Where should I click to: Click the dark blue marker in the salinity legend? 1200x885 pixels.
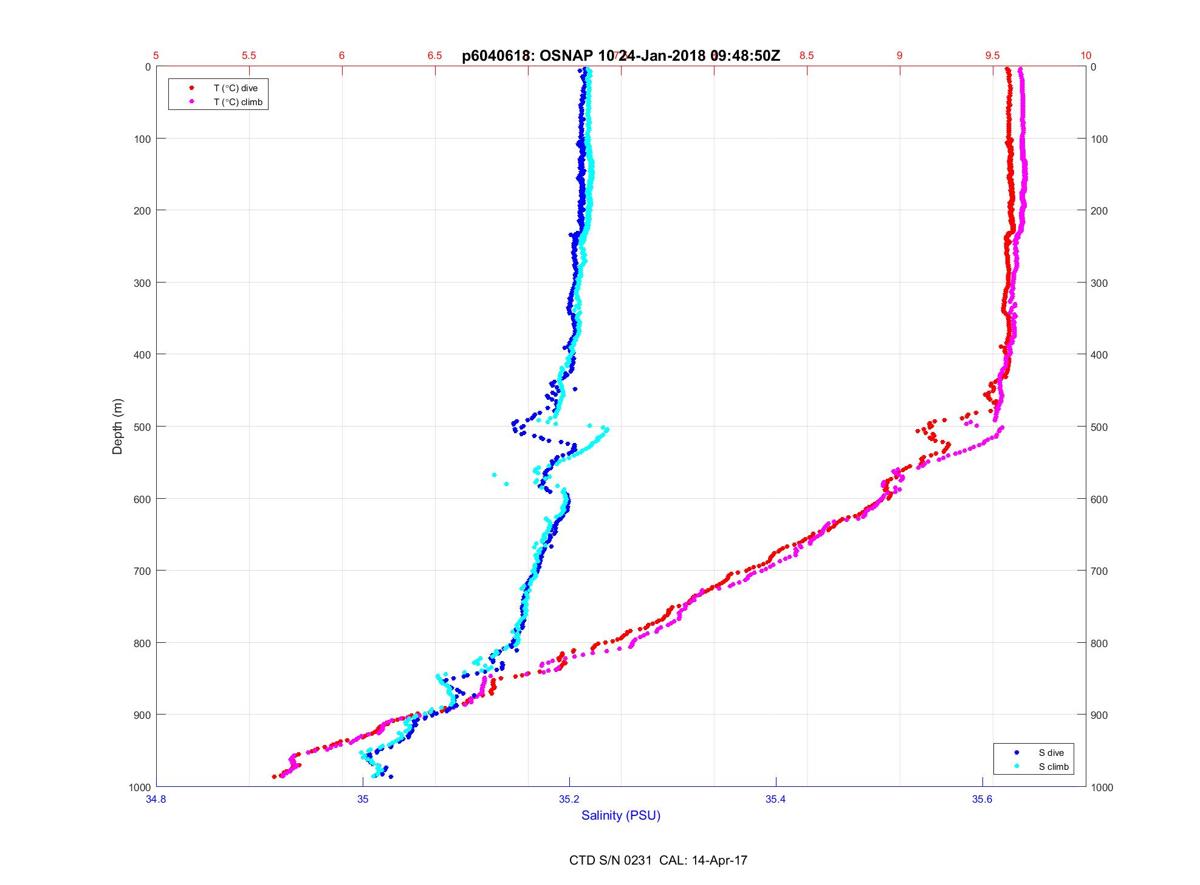tap(1016, 752)
